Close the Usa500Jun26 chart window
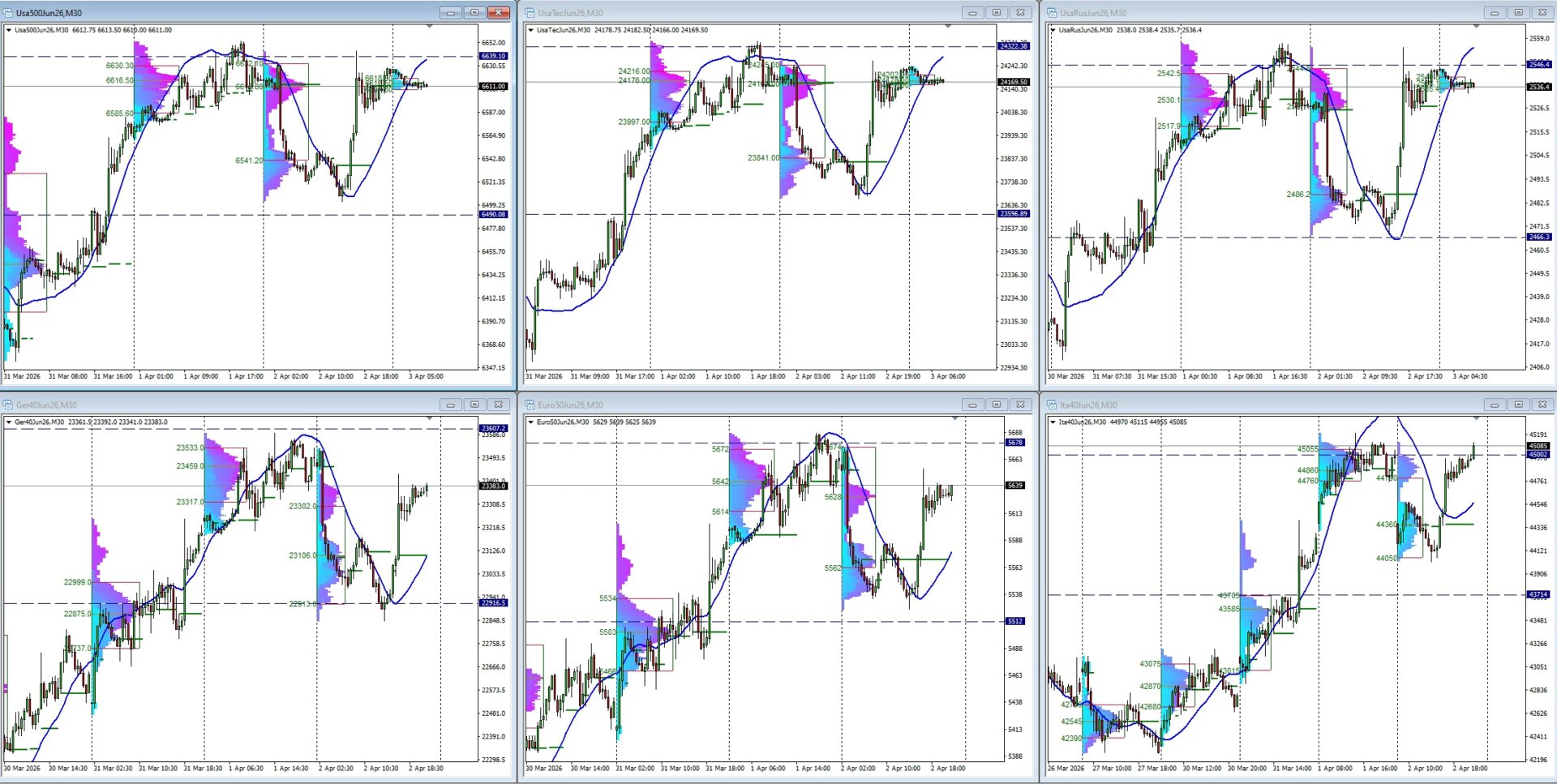1557x784 pixels. [500, 13]
